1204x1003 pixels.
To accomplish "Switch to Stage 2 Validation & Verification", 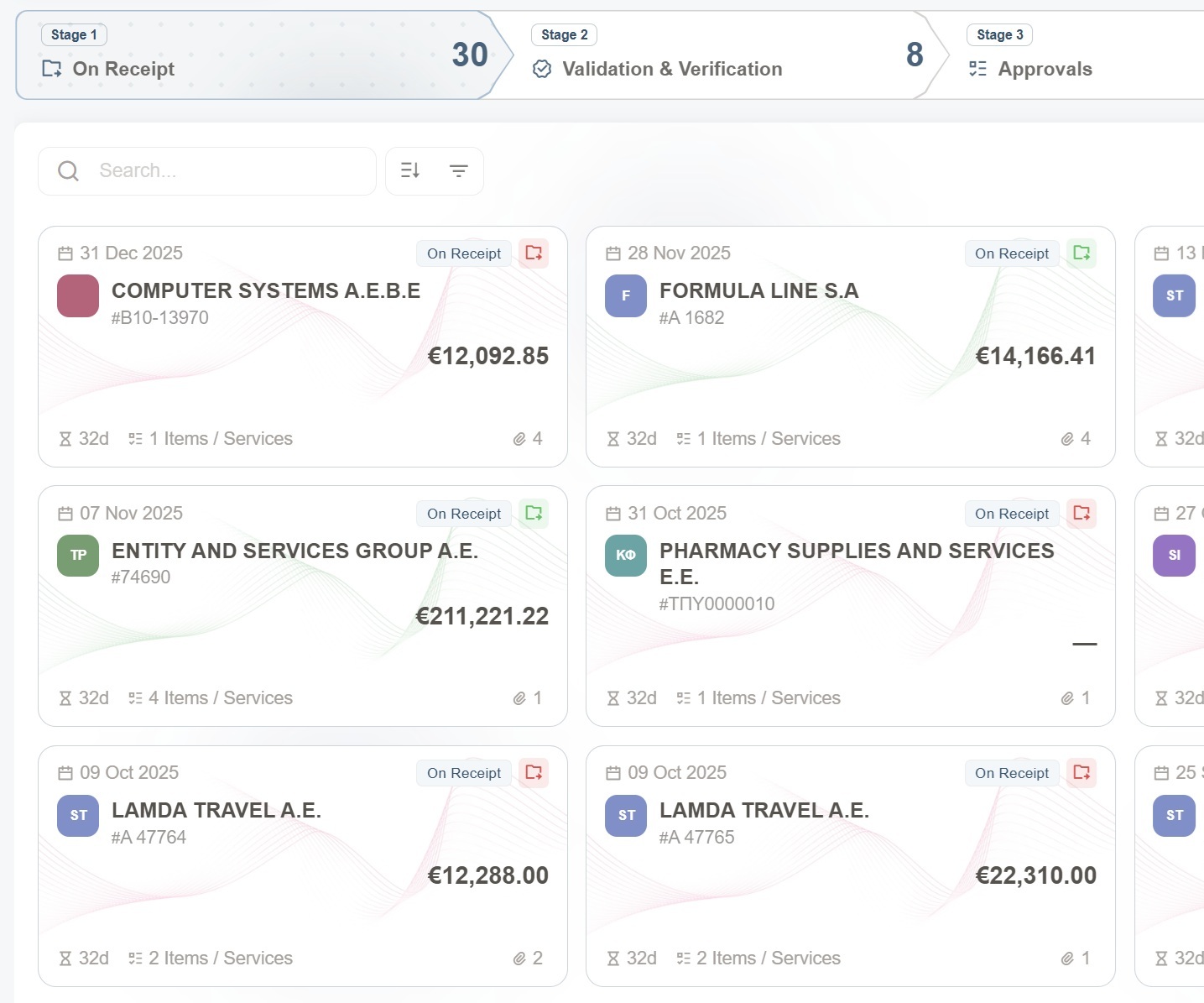I will [717, 55].
